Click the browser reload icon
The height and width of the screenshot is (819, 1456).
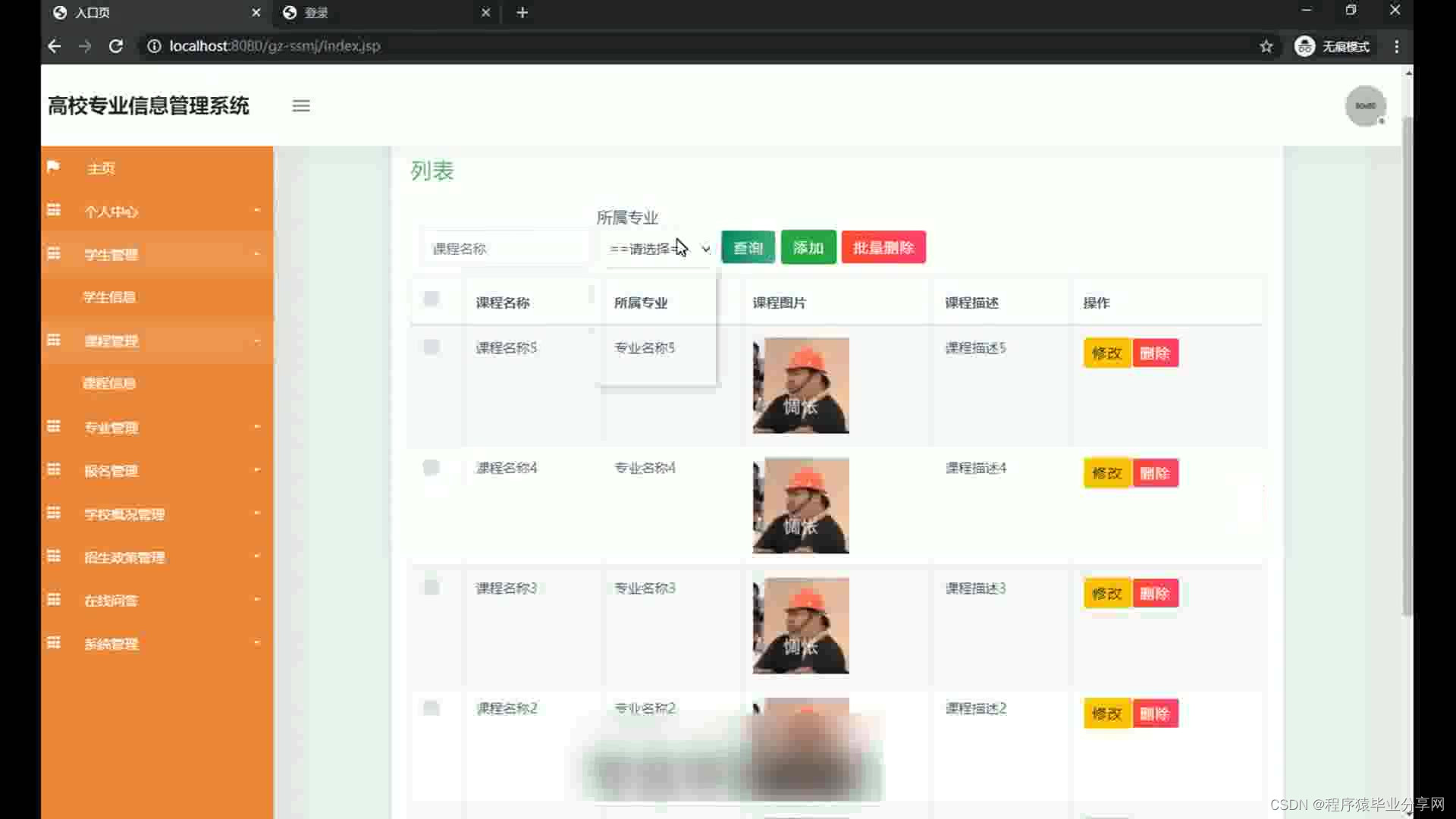[x=116, y=46]
